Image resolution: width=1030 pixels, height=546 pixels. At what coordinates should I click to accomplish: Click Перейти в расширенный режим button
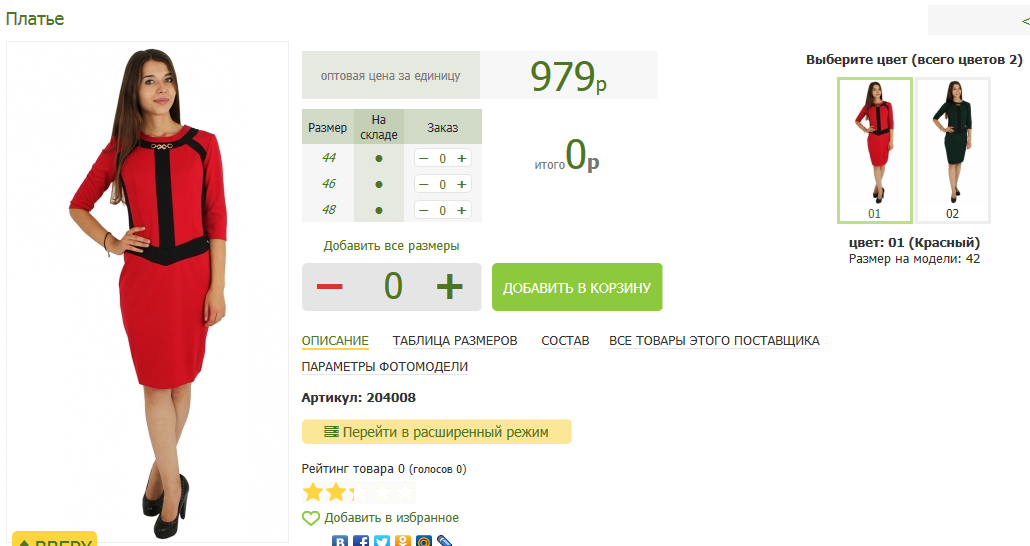[436, 432]
